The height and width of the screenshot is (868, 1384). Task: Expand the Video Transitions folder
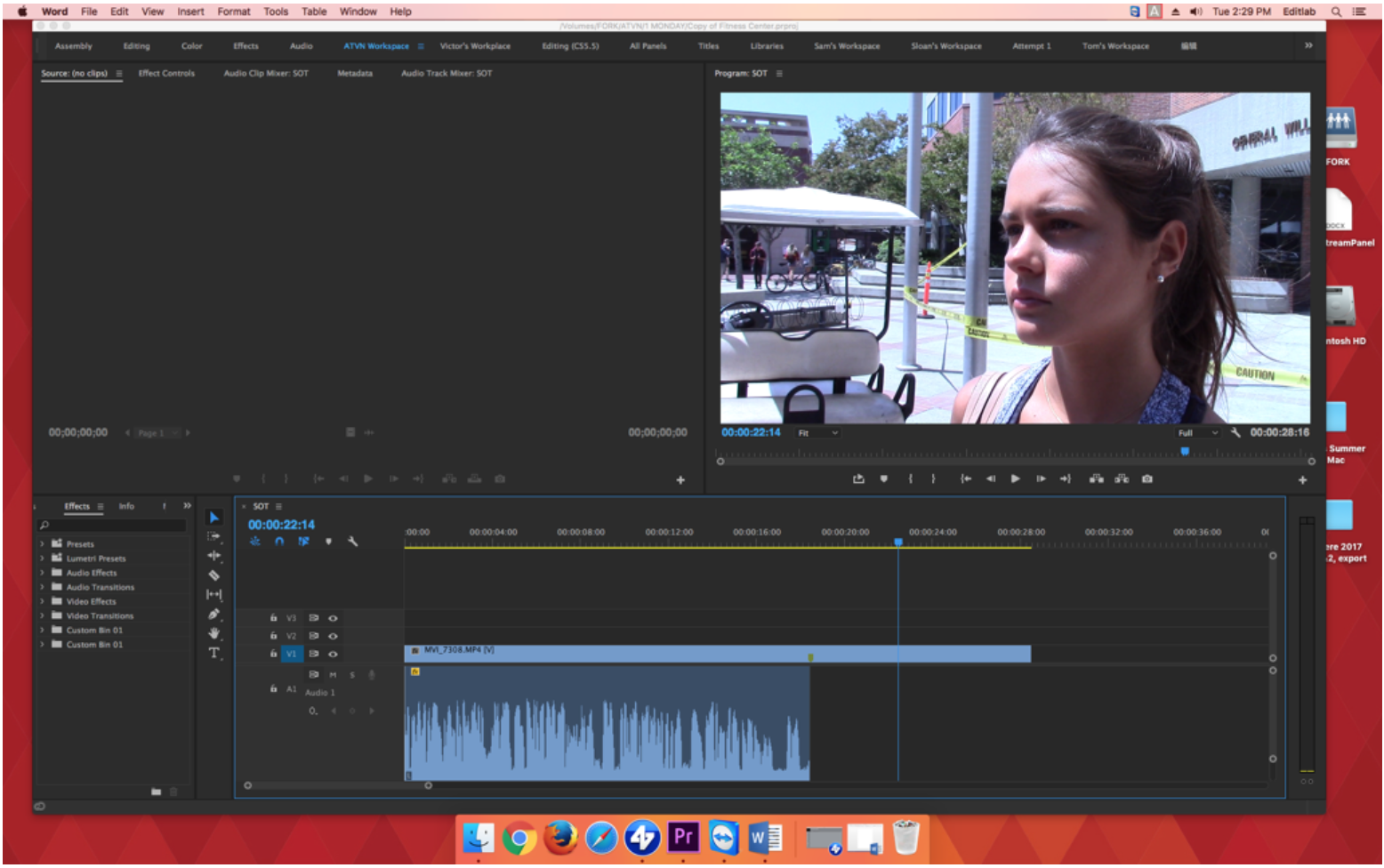[x=42, y=615]
